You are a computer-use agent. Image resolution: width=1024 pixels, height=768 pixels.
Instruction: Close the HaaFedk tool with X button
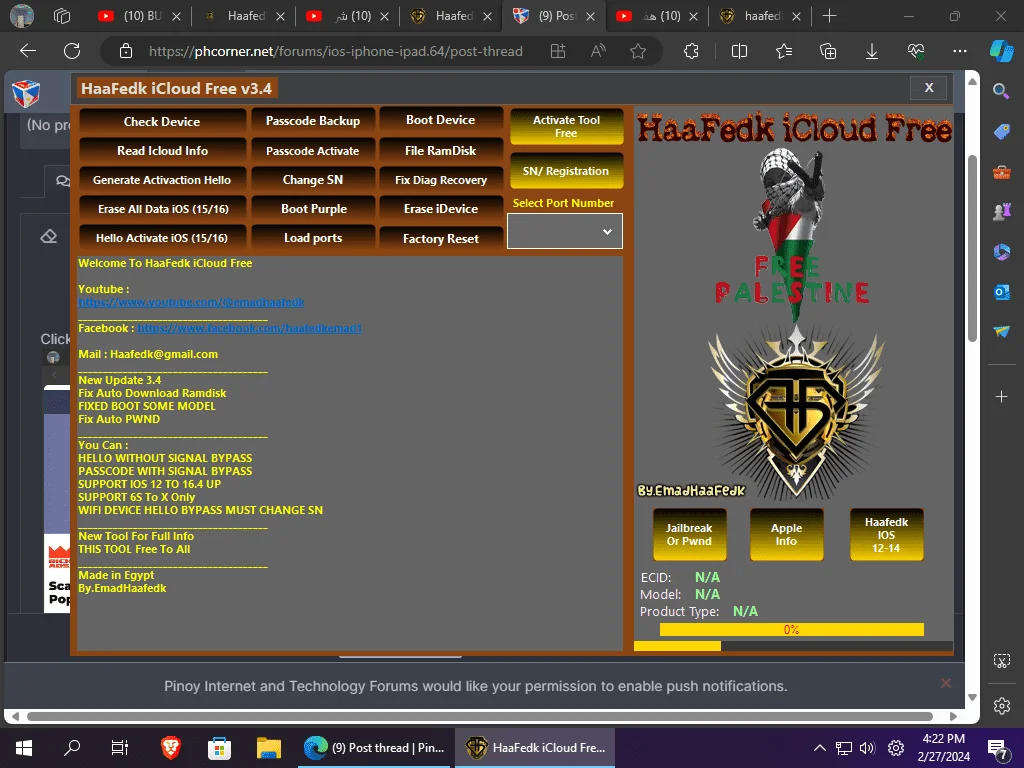(929, 88)
